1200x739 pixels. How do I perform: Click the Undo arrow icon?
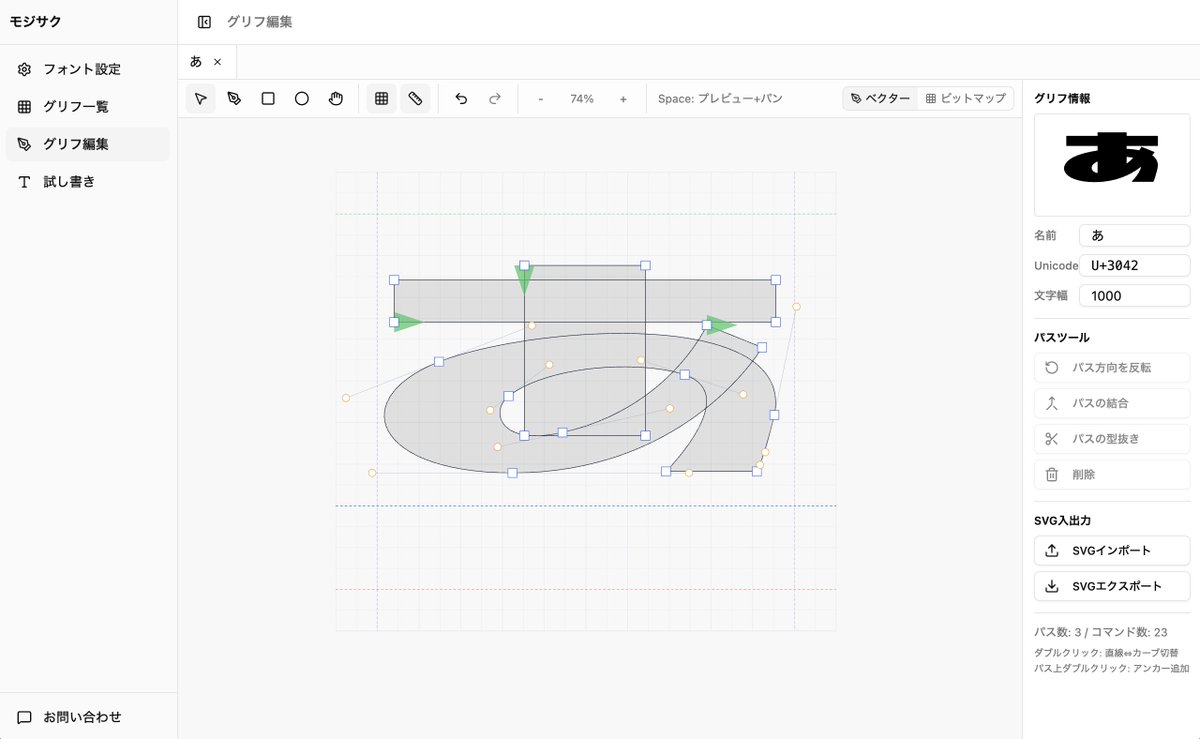[x=460, y=98]
